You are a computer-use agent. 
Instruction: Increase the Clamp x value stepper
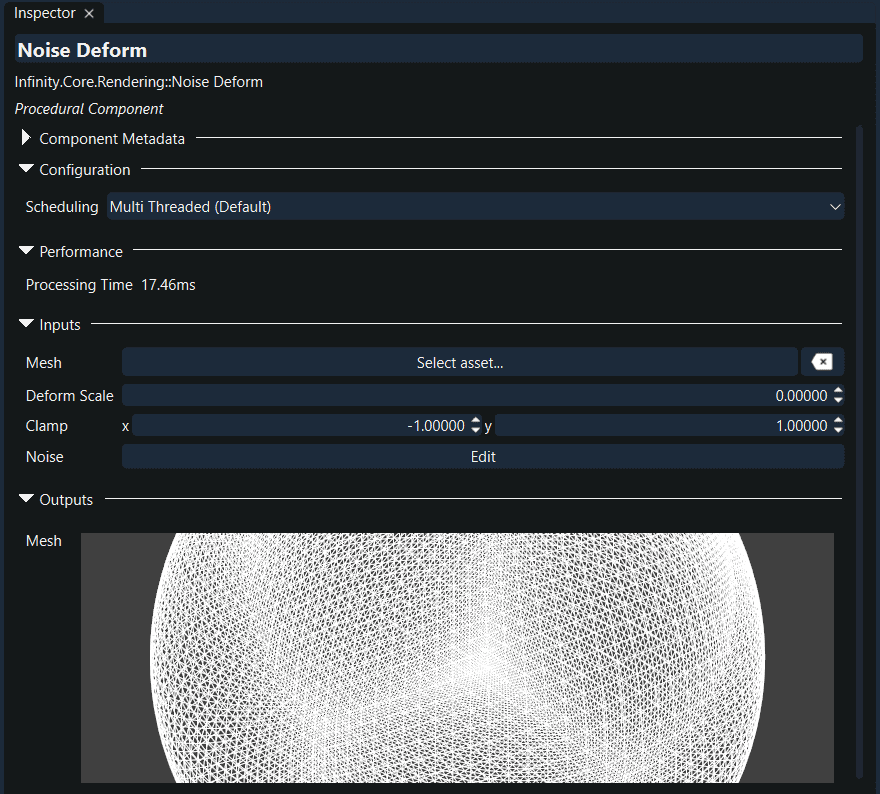pos(474,421)
